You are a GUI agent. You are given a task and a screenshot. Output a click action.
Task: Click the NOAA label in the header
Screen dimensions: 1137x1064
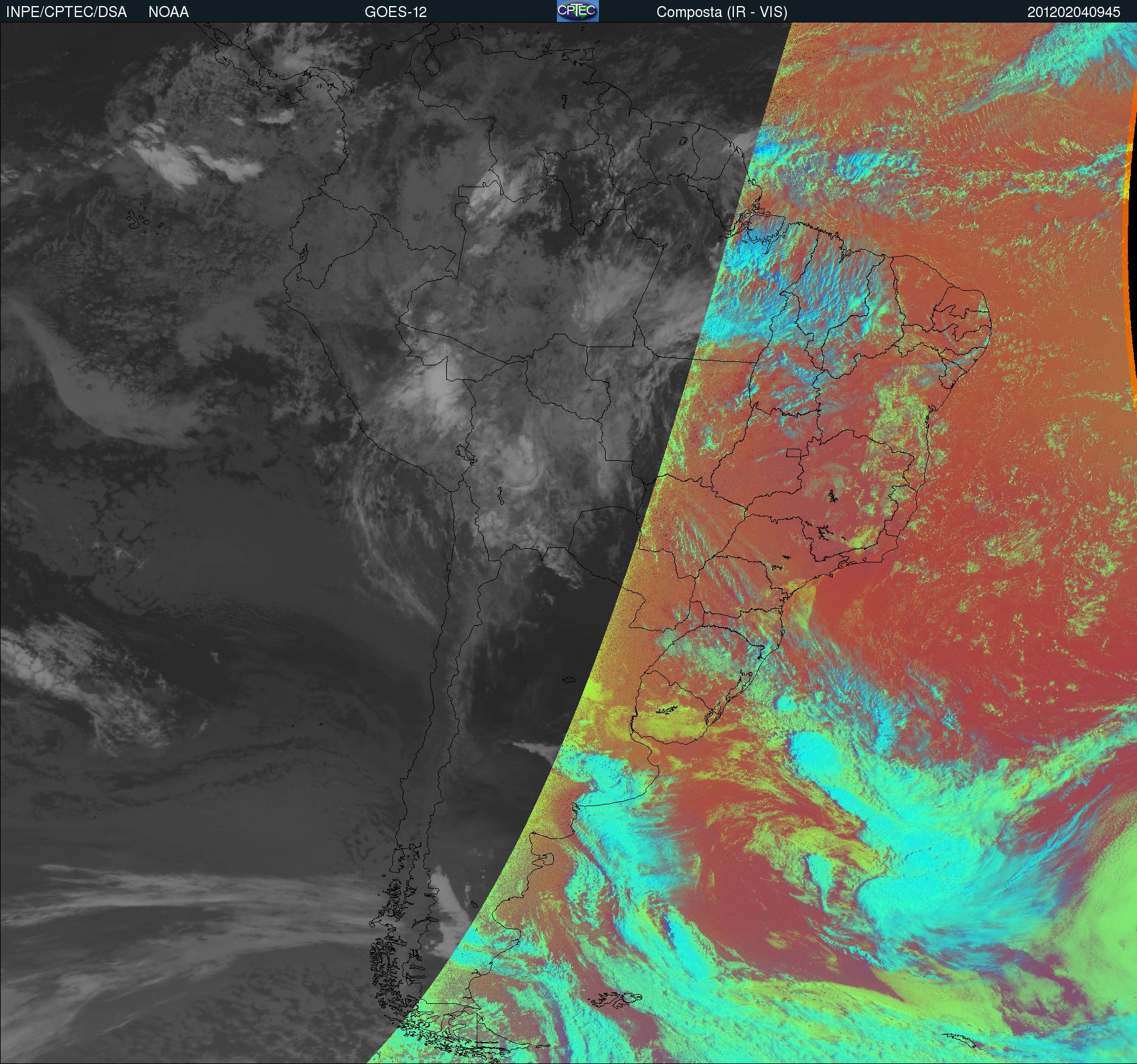(x=168, y=12)
